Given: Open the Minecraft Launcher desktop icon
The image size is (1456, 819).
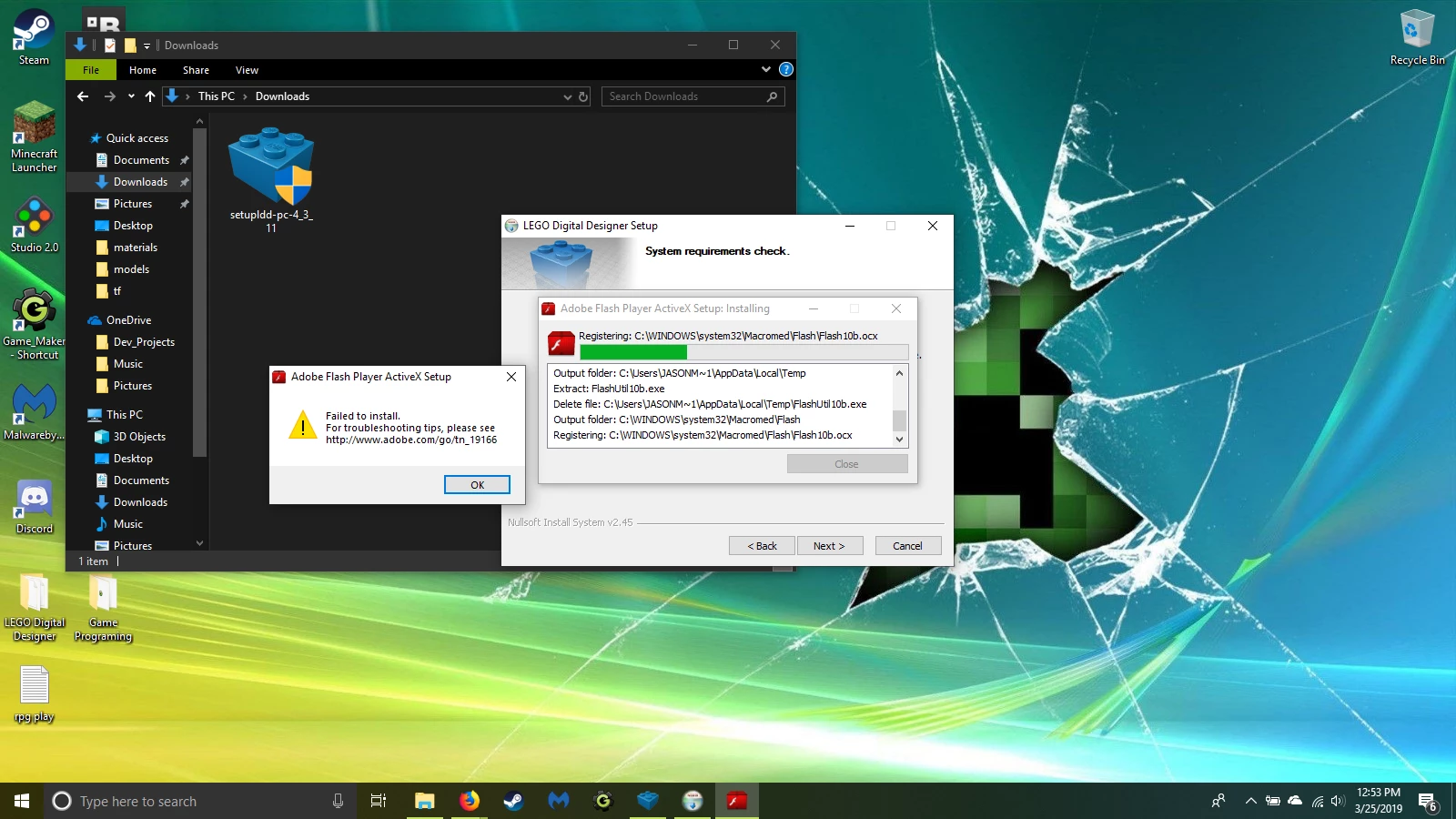Looking at the screenshot, I should (x=34, y=136).
